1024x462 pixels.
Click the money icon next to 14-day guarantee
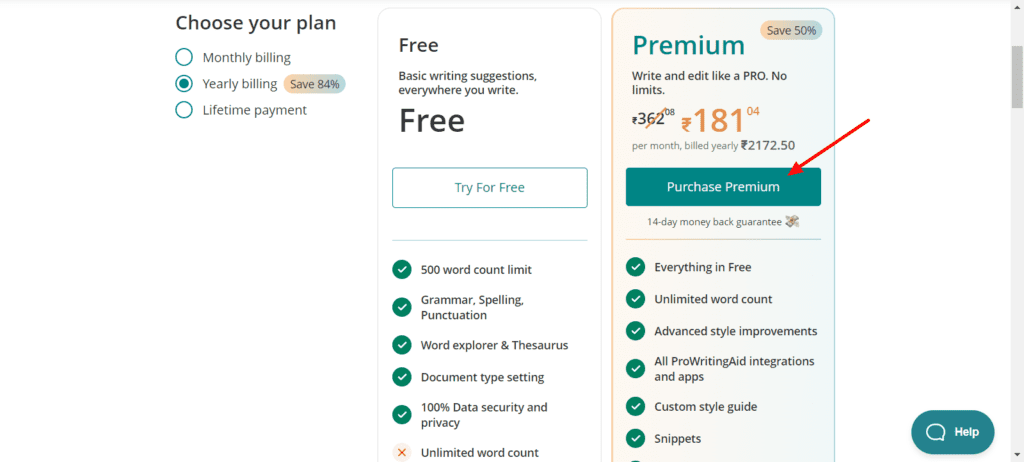(x=792, y=222)
